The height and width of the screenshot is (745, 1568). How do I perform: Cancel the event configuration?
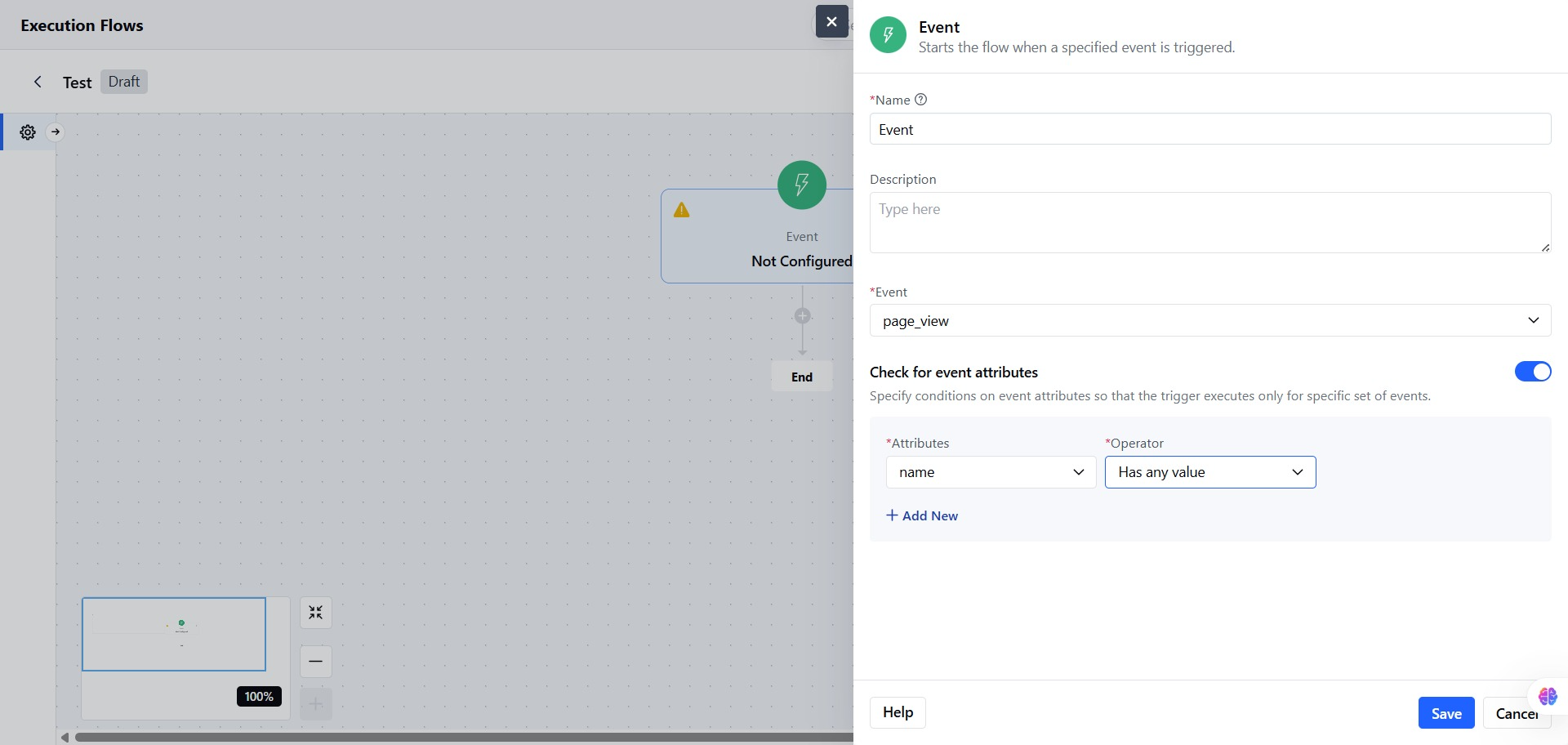coord(1517,713)
